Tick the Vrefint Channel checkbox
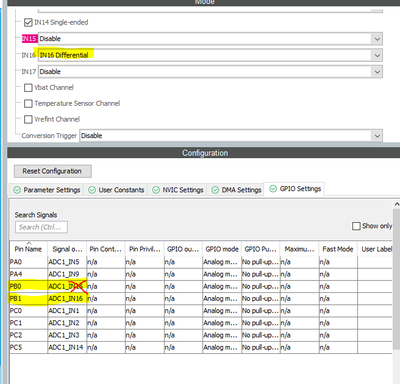 click(x=28, y=119)
